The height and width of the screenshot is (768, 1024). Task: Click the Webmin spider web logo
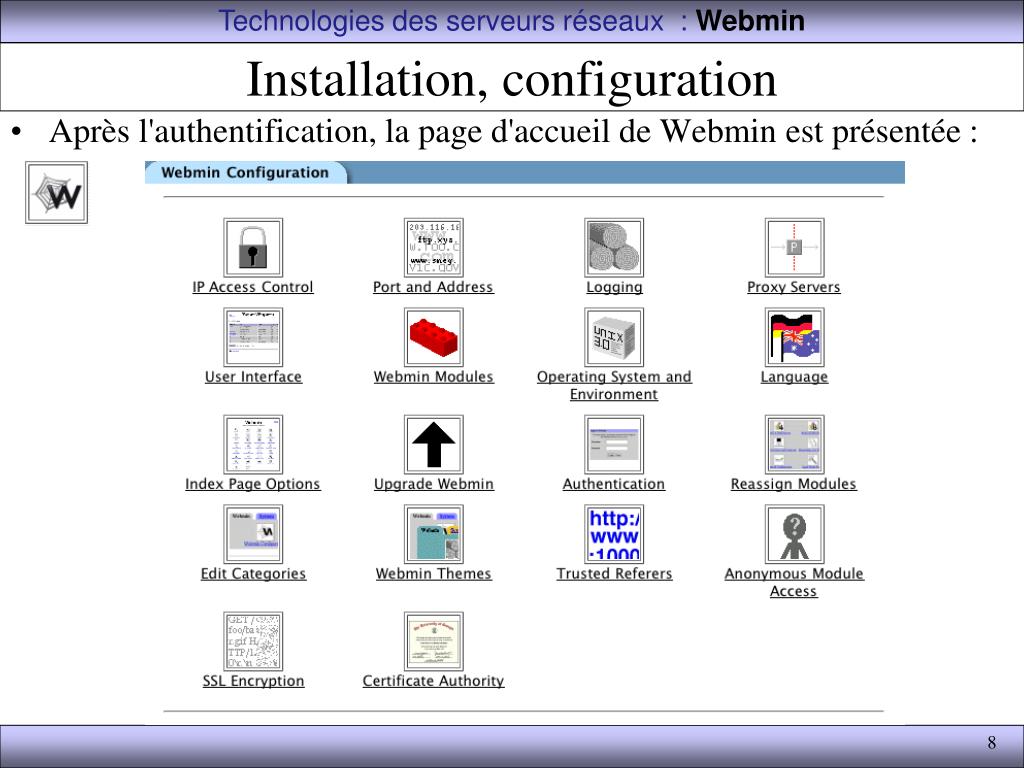point(56,193)
